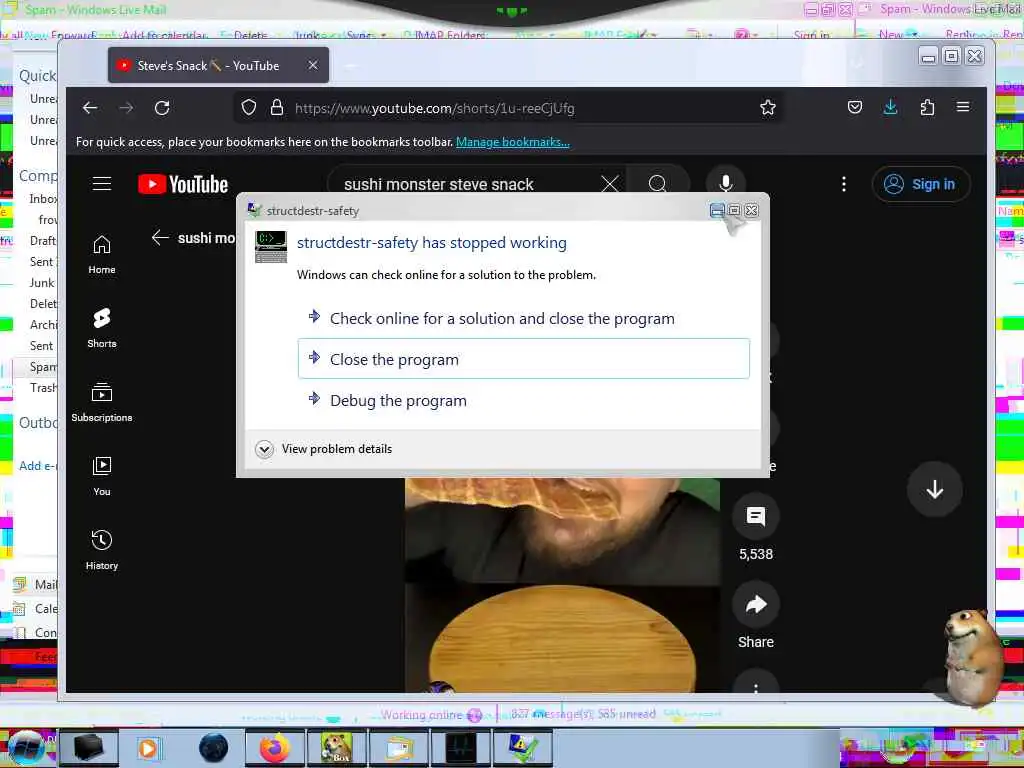Sign in to YouTube

tap(920, 184)
